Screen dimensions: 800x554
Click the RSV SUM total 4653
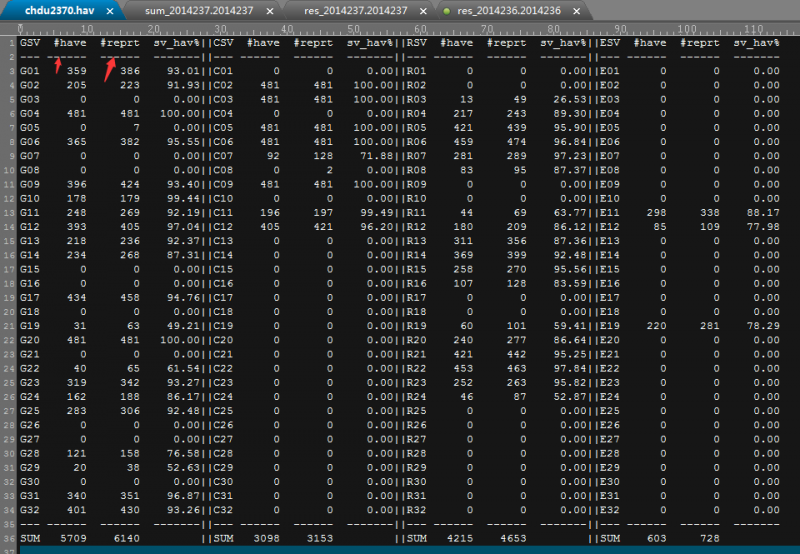(x=513, y=538)
